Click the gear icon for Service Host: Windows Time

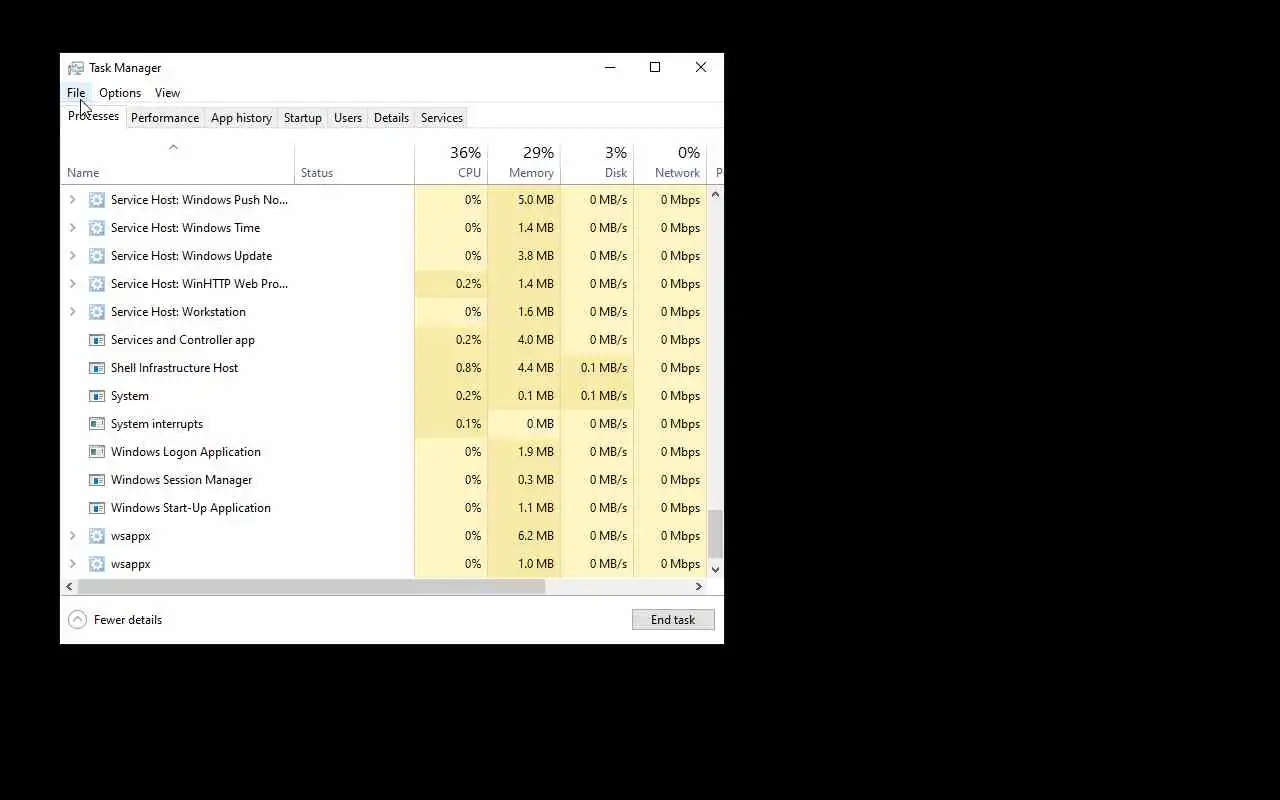coord(97,228)
